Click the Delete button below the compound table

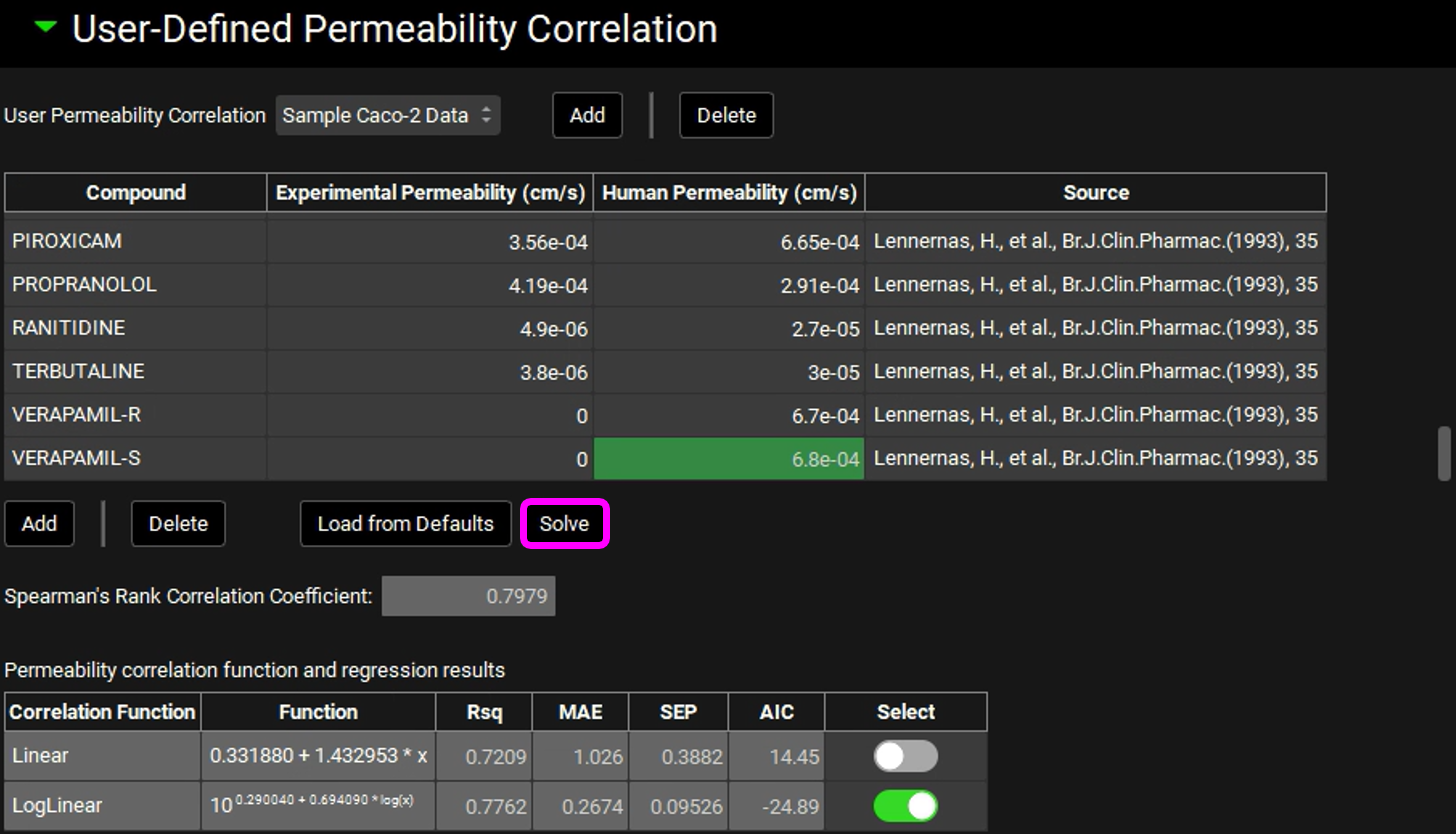178,524
